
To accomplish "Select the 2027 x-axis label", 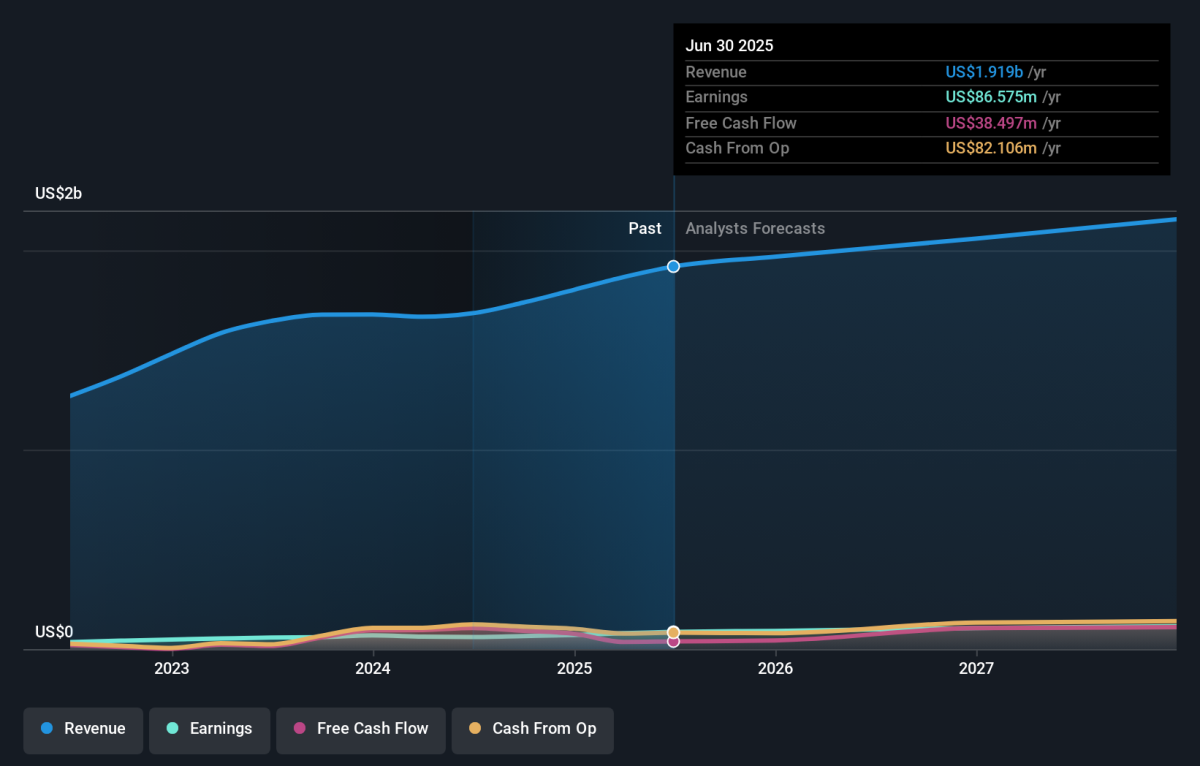I will 976,668.
